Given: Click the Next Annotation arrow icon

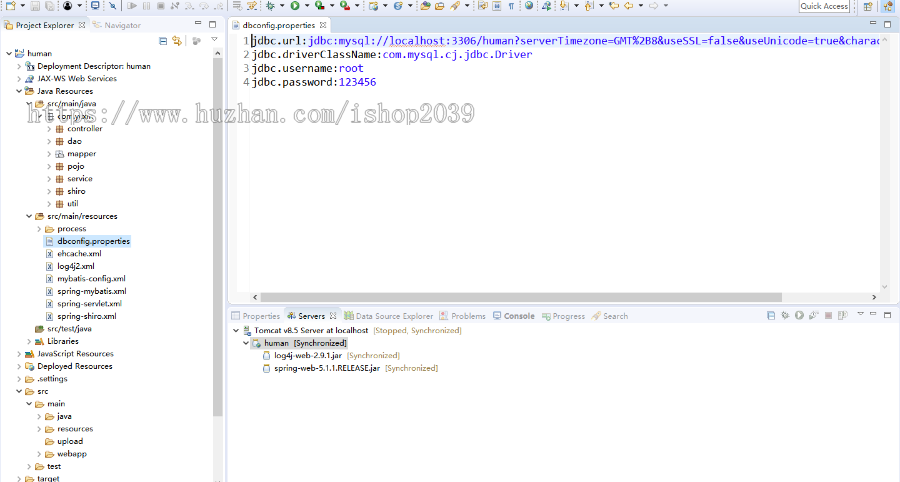Looking at the screenshot, I should click(x=564, y=6).
